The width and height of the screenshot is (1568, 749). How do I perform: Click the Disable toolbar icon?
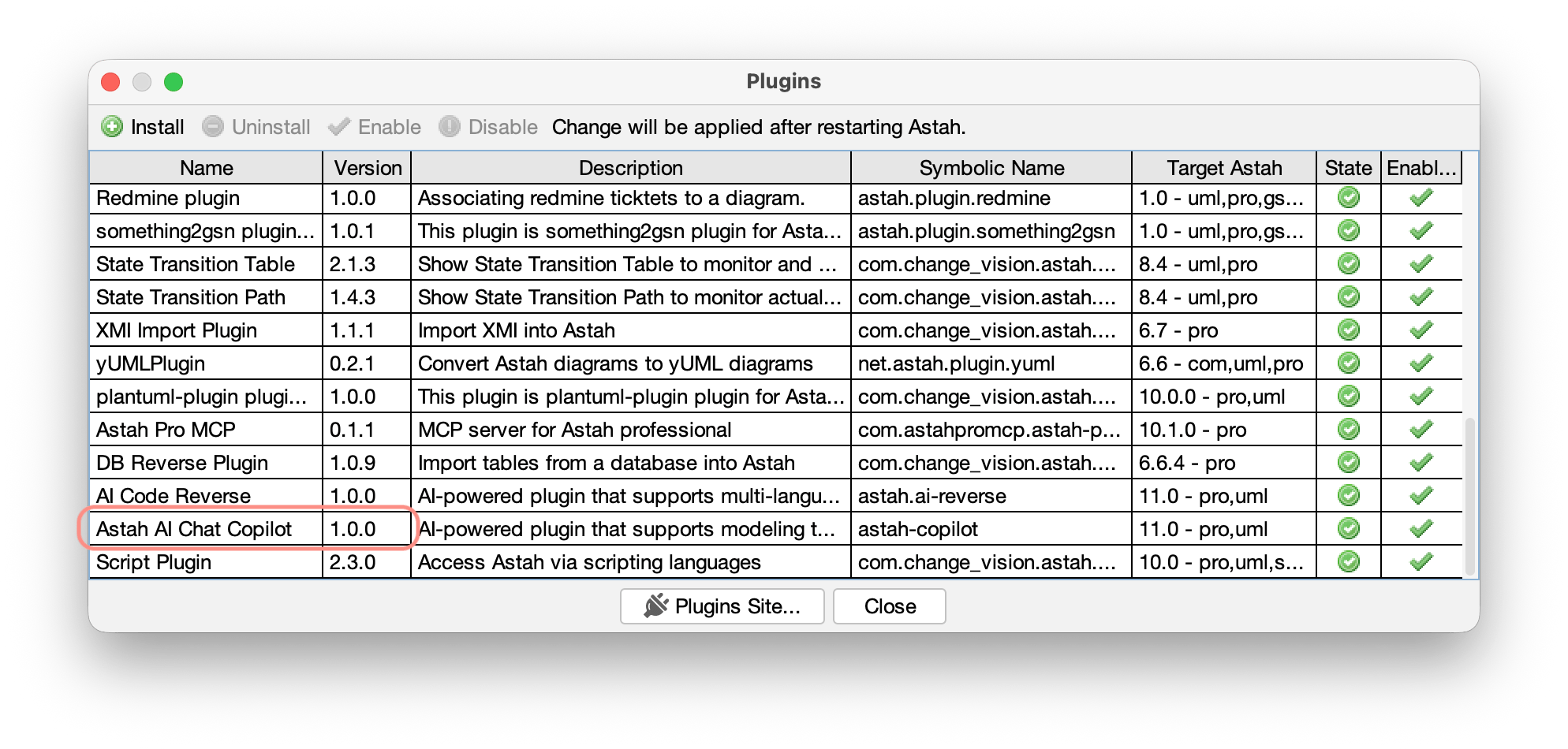(448, 126)
